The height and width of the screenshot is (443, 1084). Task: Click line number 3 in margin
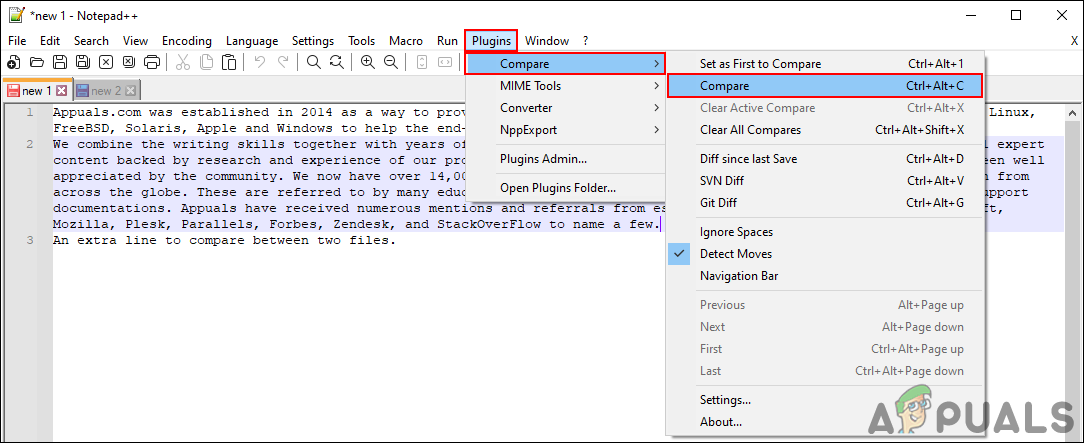29,241
